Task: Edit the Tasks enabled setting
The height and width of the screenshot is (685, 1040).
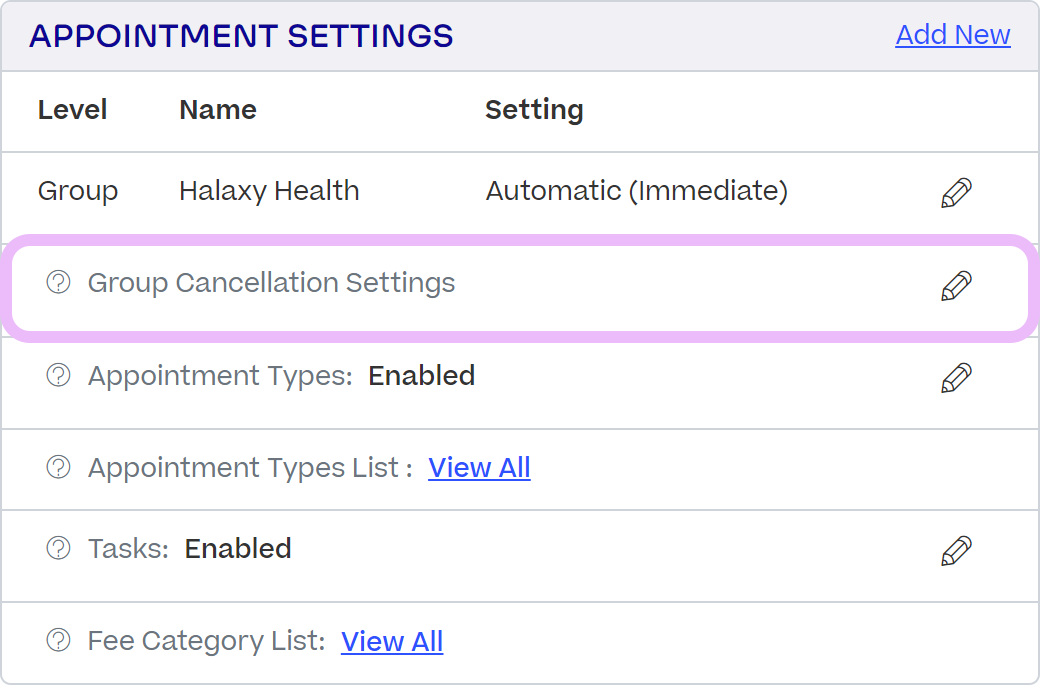Action: [x=956, y=550]
